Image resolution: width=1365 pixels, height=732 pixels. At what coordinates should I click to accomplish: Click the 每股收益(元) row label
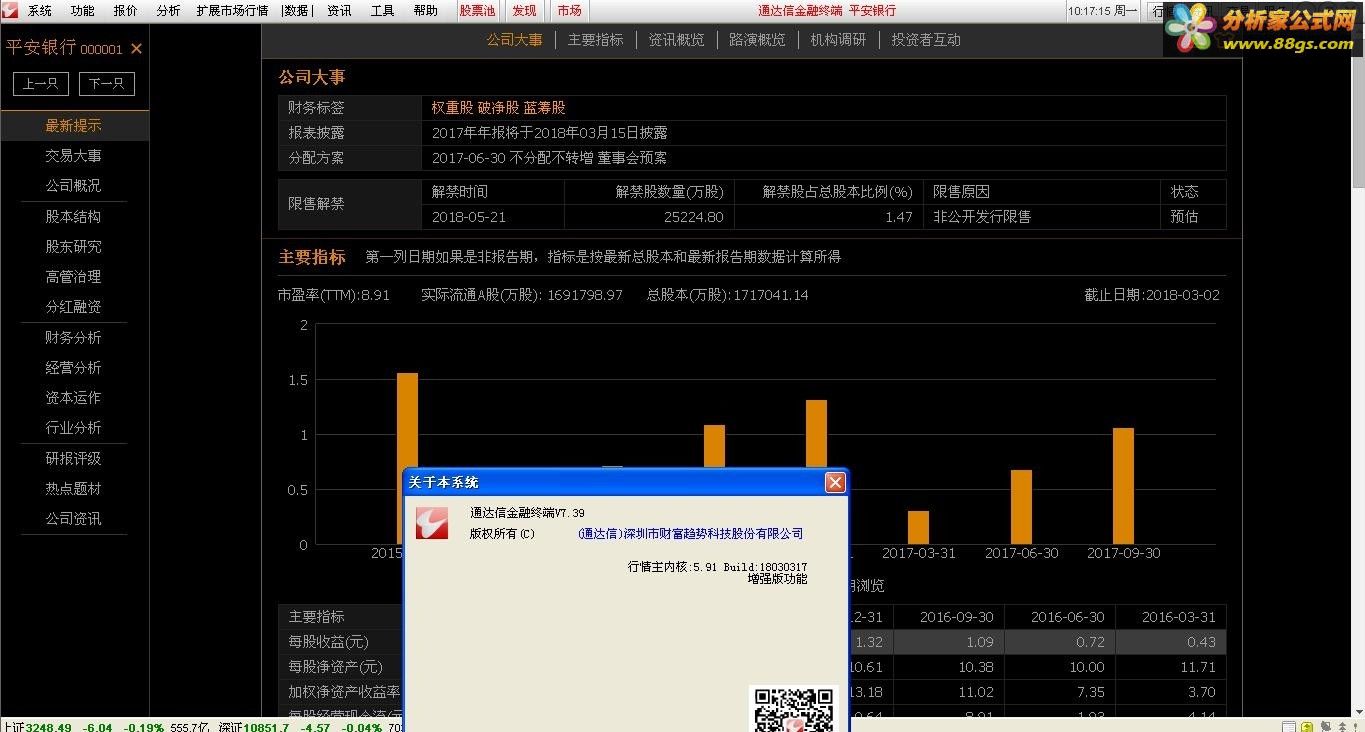point(329,642)
